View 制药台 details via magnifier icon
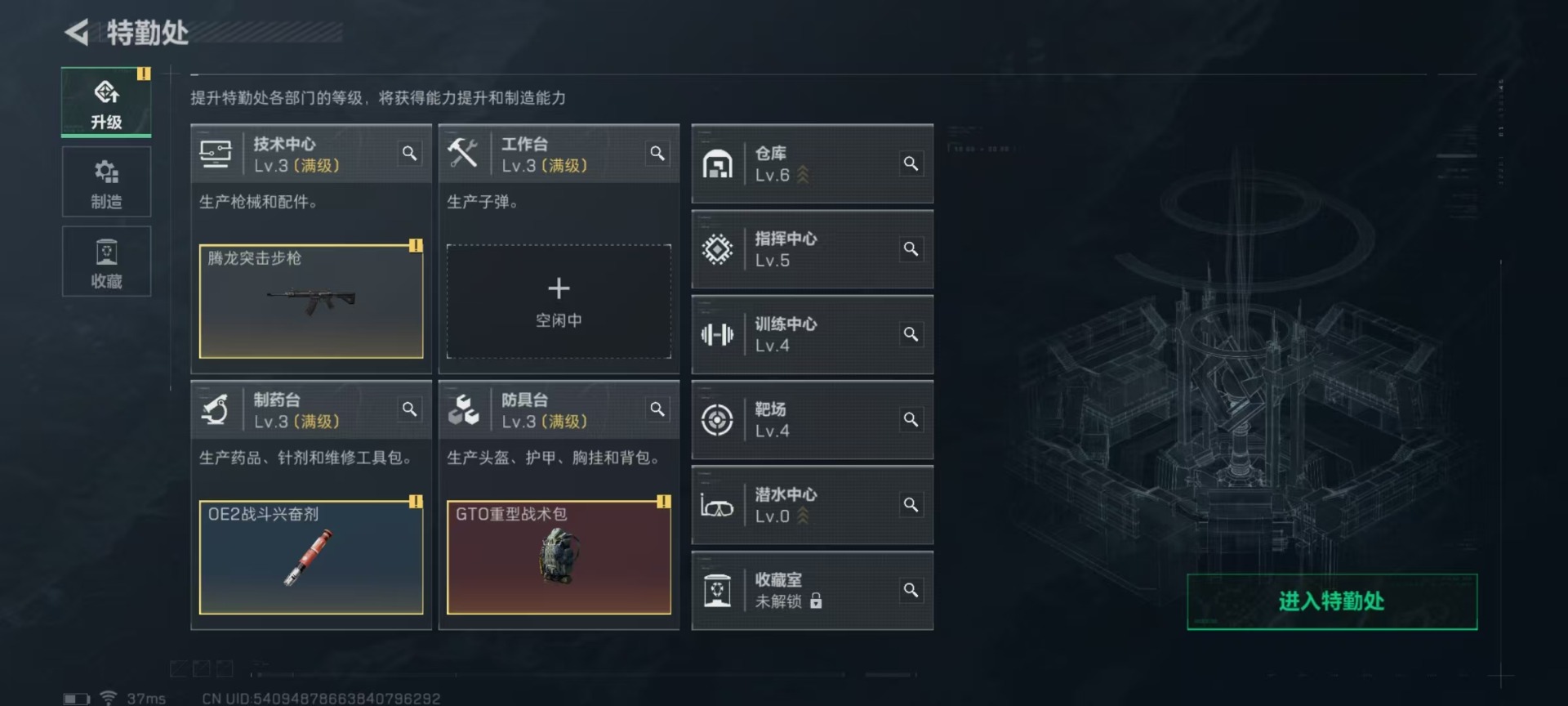This screenshot has height=706, width=1568. pyautogui.click(x=409, y=409)
